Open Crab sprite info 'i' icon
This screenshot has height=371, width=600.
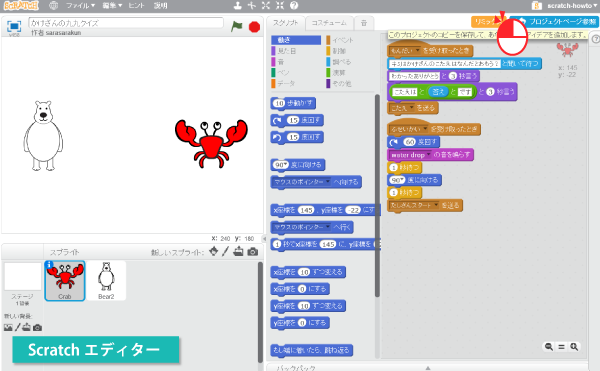coord(49,264)
